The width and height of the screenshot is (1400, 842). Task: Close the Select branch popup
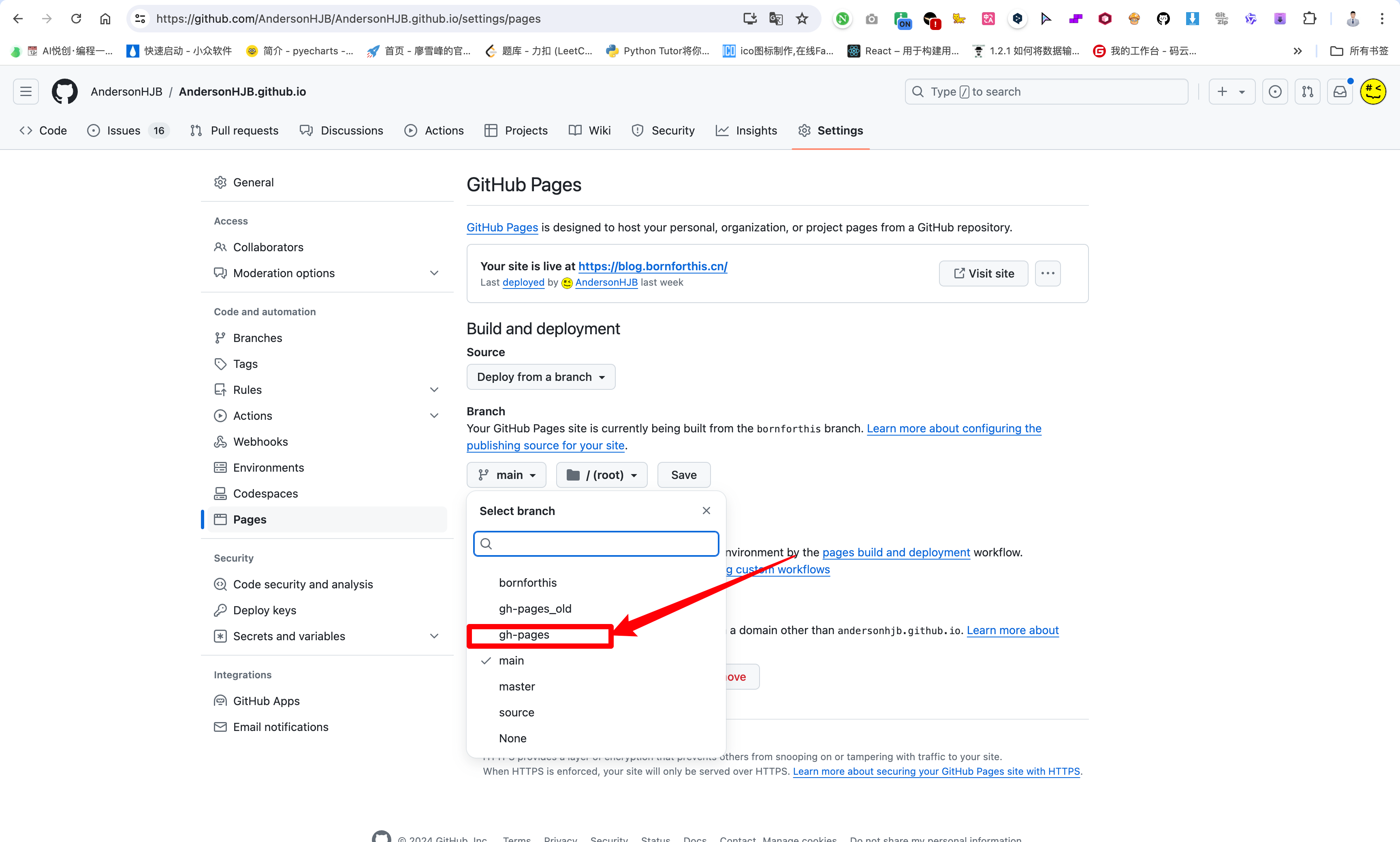(706, 511)
